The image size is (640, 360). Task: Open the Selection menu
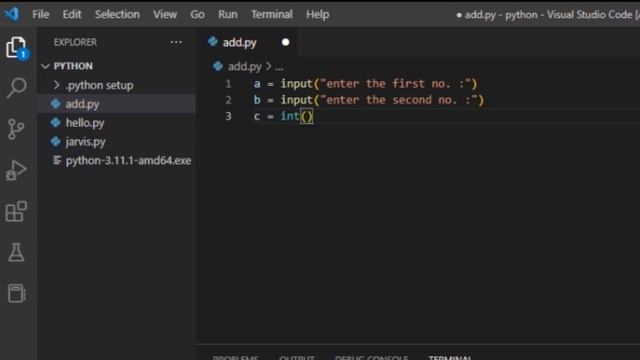[117, 14]
